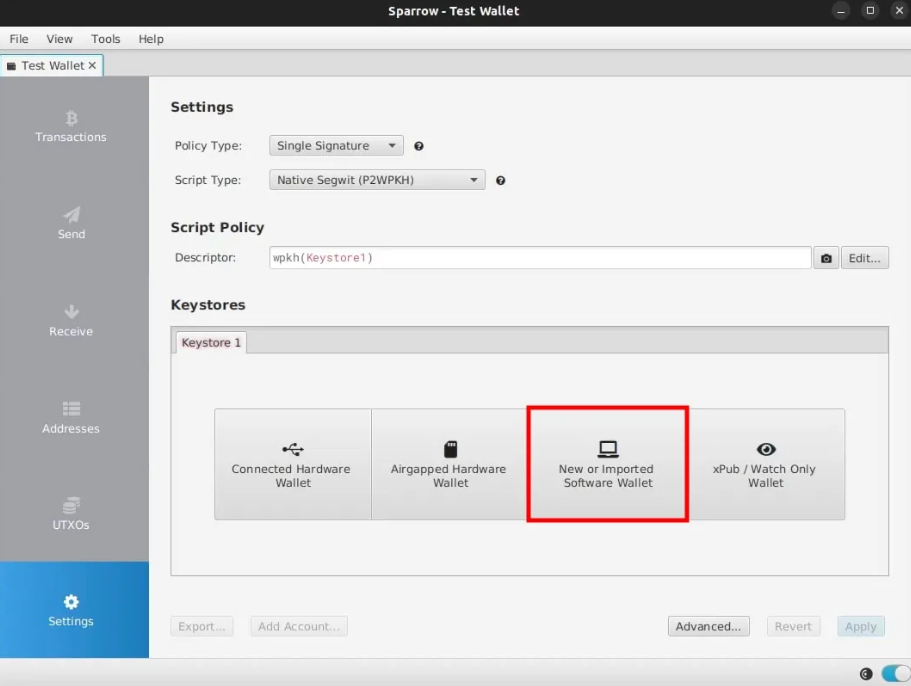The image size is (911, 686).
Task: Click the Advanced... button
Action: [x=708, y=626]
